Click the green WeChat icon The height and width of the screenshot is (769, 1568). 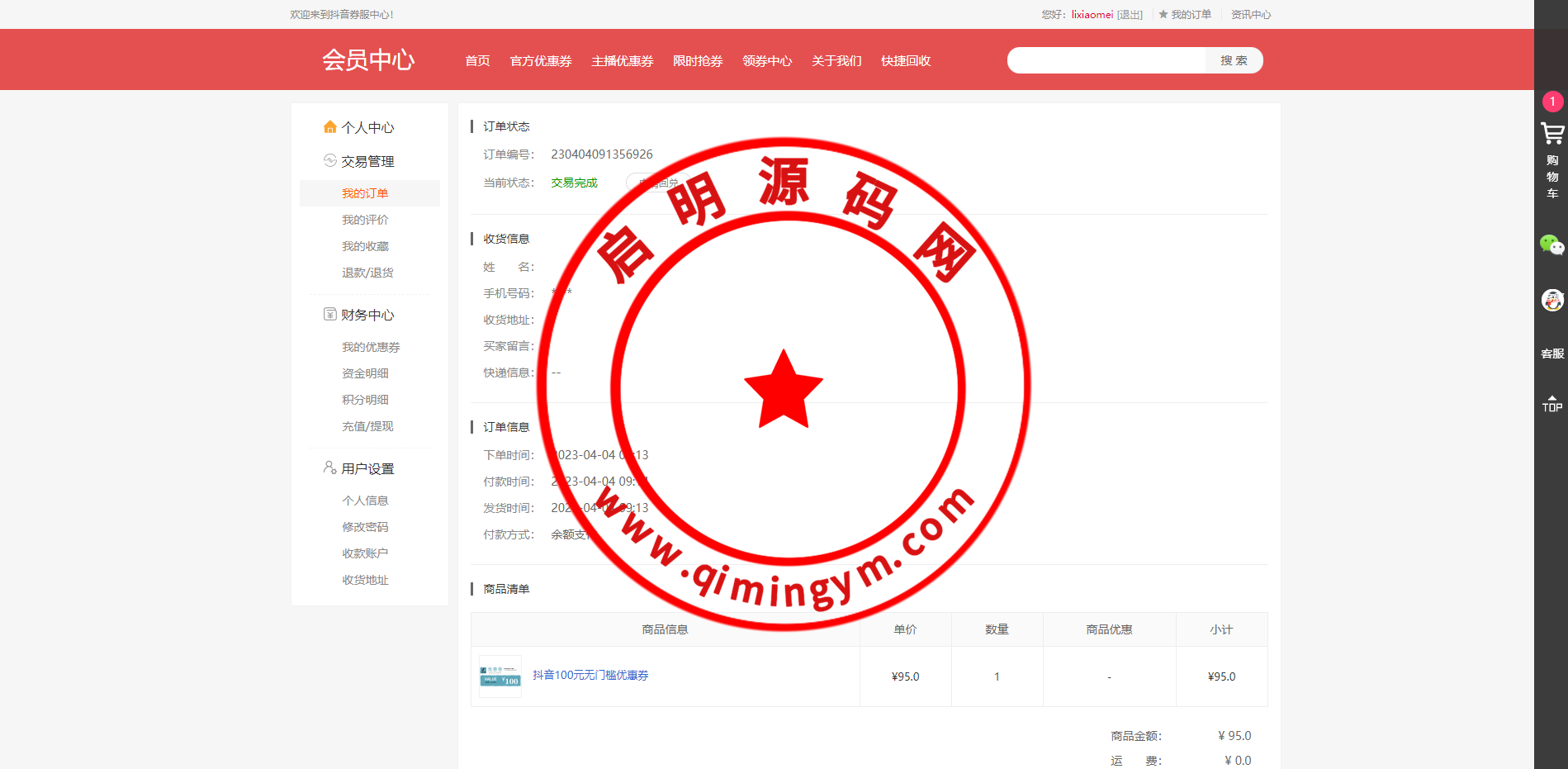1551,245
